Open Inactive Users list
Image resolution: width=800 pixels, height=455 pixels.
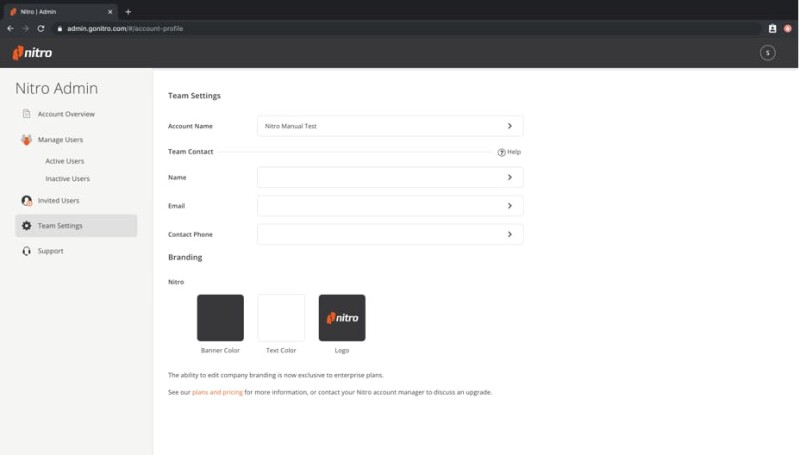pos(67,179)
